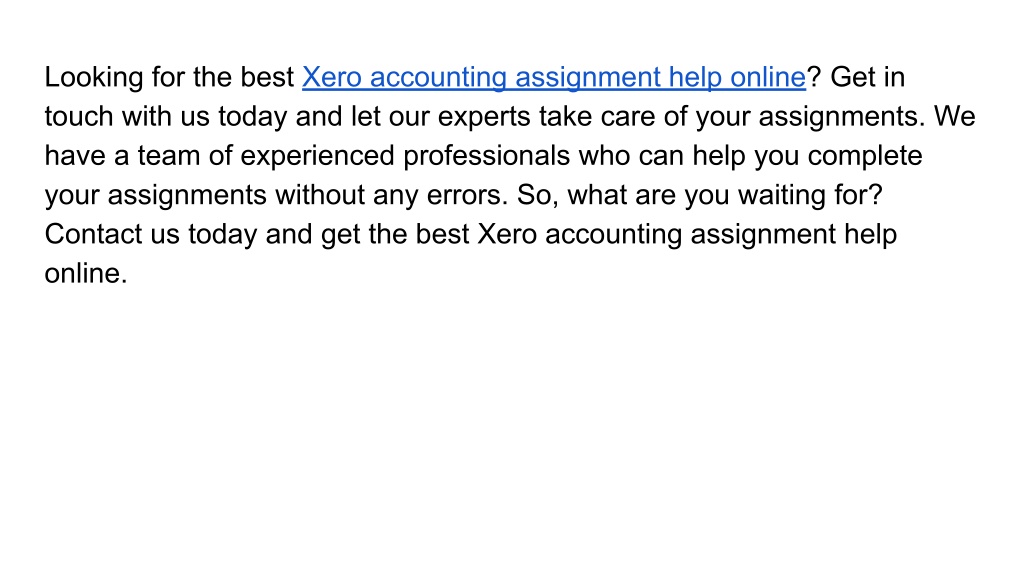Click the word "experts" in the paragraph
Image resolution: width=1024 pixels, height=576 pixels.
click(x=484, y=118)
